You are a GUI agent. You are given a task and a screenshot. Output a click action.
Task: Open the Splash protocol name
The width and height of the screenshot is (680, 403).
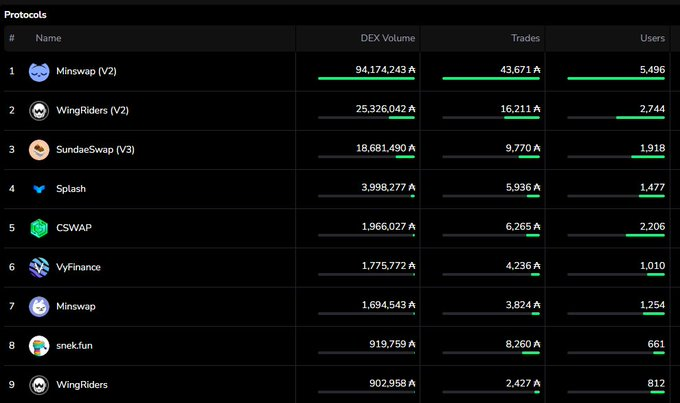71,189
